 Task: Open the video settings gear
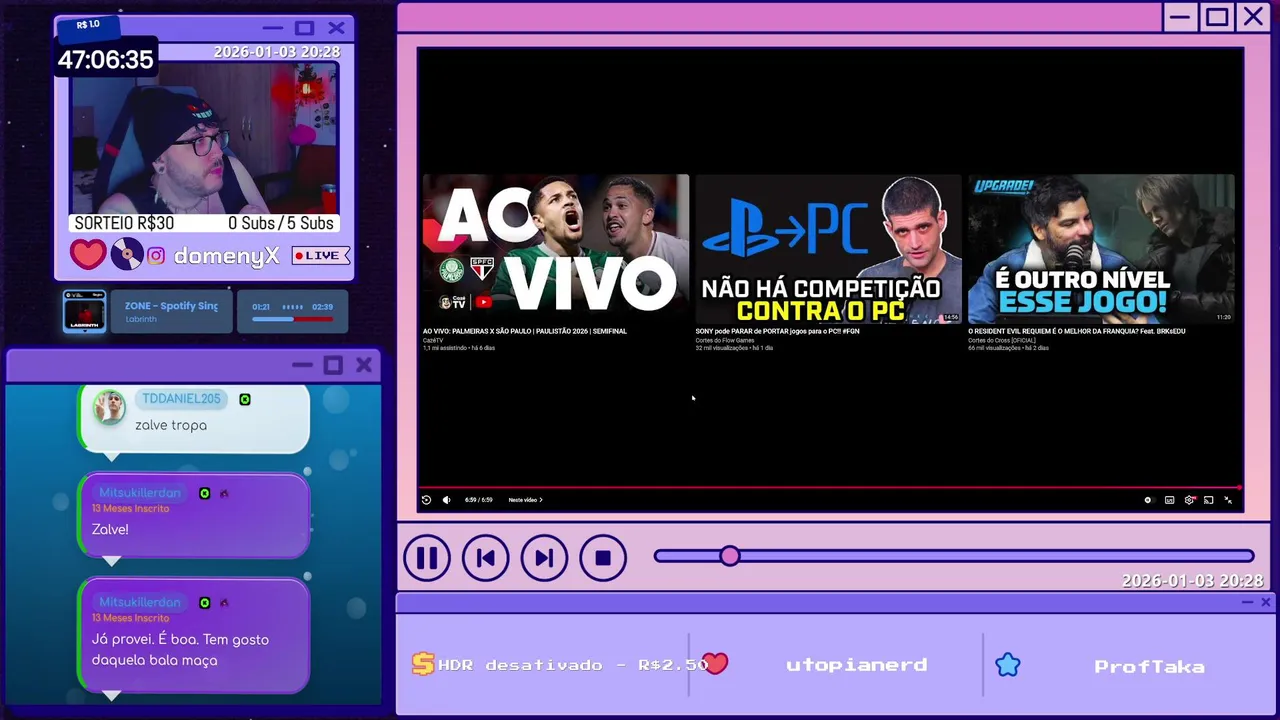click(x=1189, y=500)
